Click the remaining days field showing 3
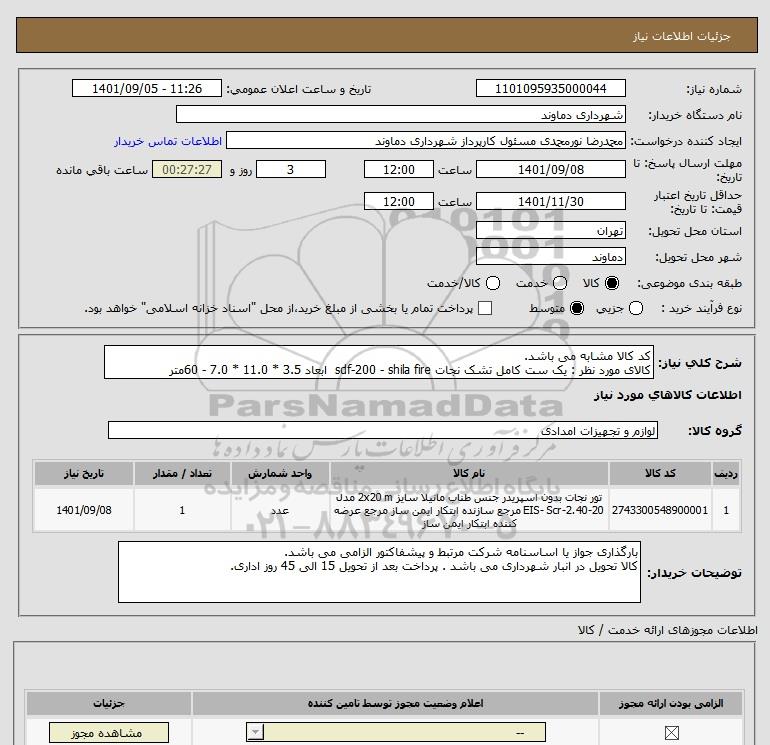Image resolution: width=770 pixels, height=745 pixels. [x=291, y=169]
